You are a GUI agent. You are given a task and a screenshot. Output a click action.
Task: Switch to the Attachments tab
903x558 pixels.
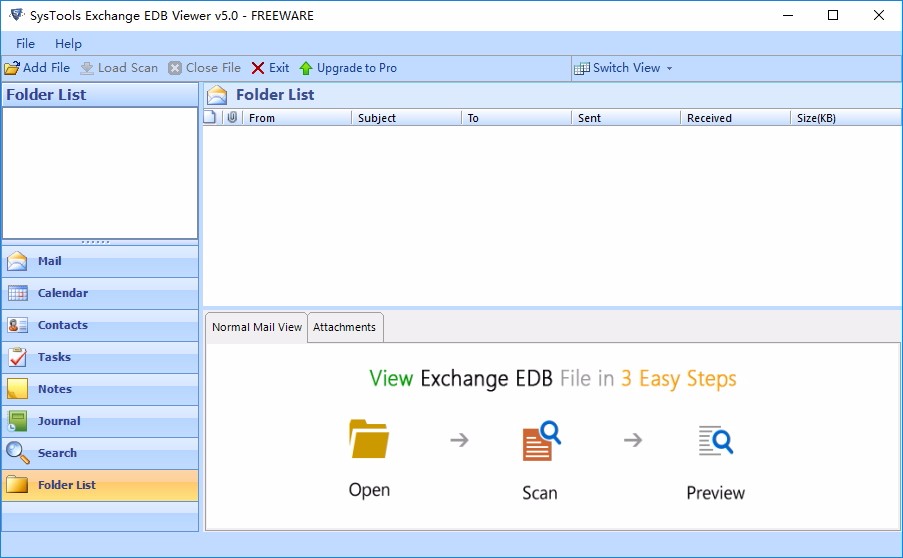[344, 327]
